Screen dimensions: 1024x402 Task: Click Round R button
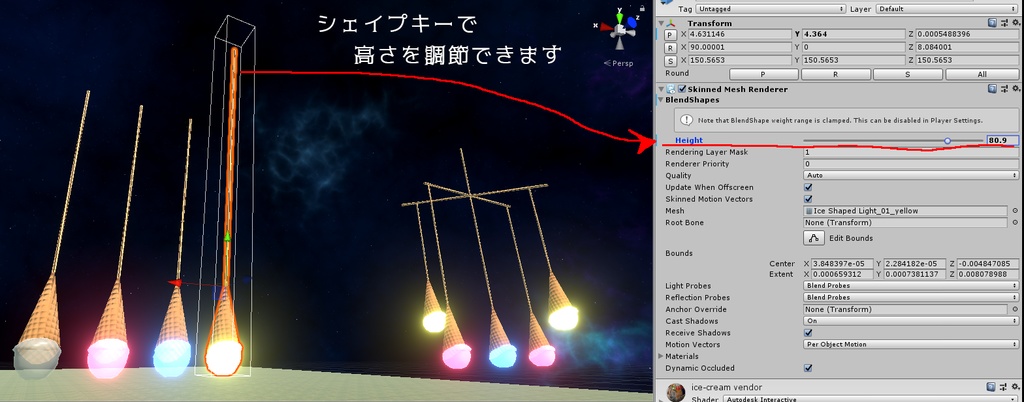[835, 74]
